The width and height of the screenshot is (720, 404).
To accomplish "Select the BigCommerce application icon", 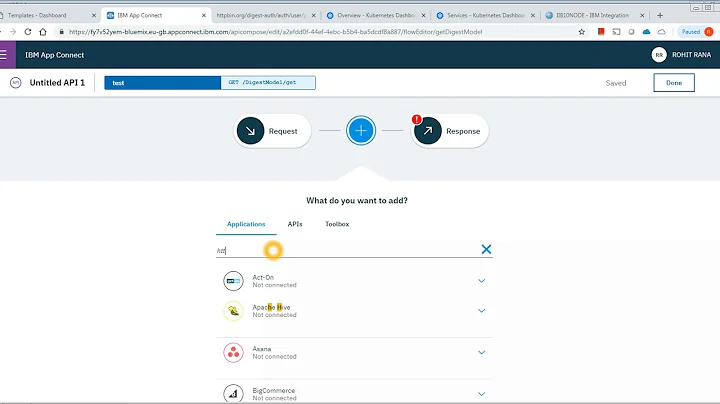I will click(233, 393).
